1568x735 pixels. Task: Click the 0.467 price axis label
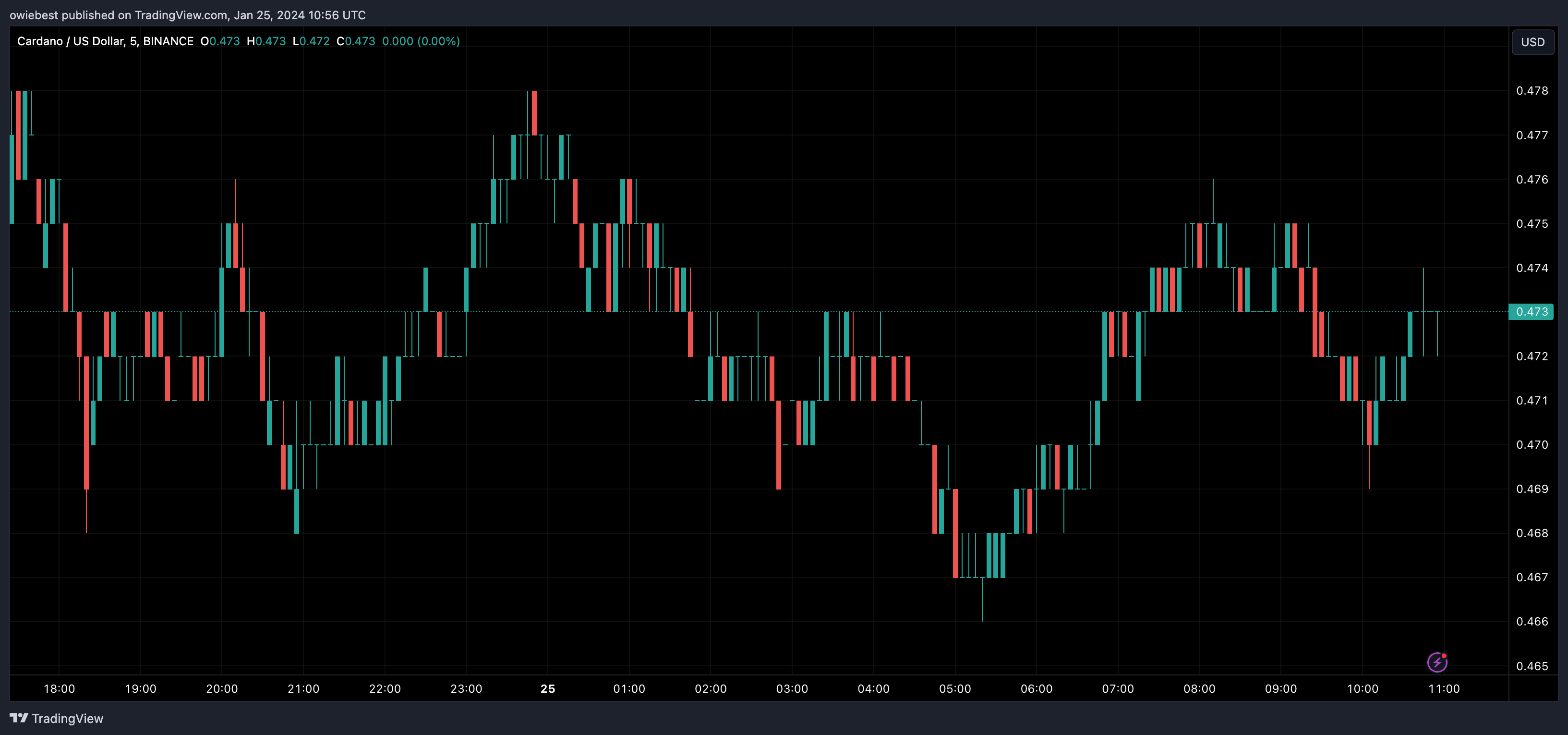(1532, 577)
